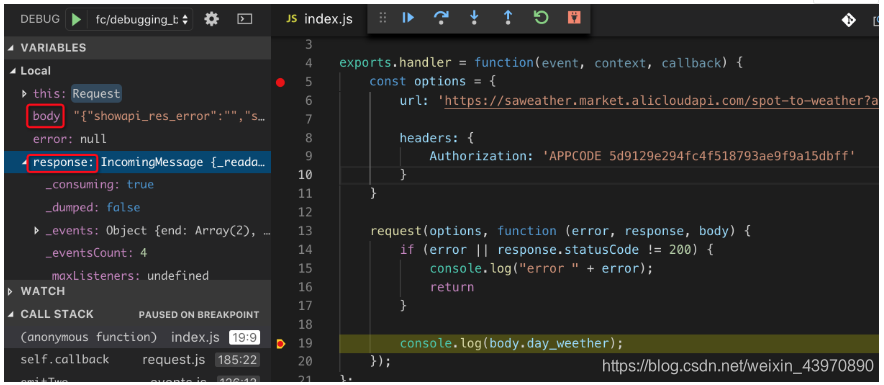Click line number 14 in the gutter

pos(305,250)
